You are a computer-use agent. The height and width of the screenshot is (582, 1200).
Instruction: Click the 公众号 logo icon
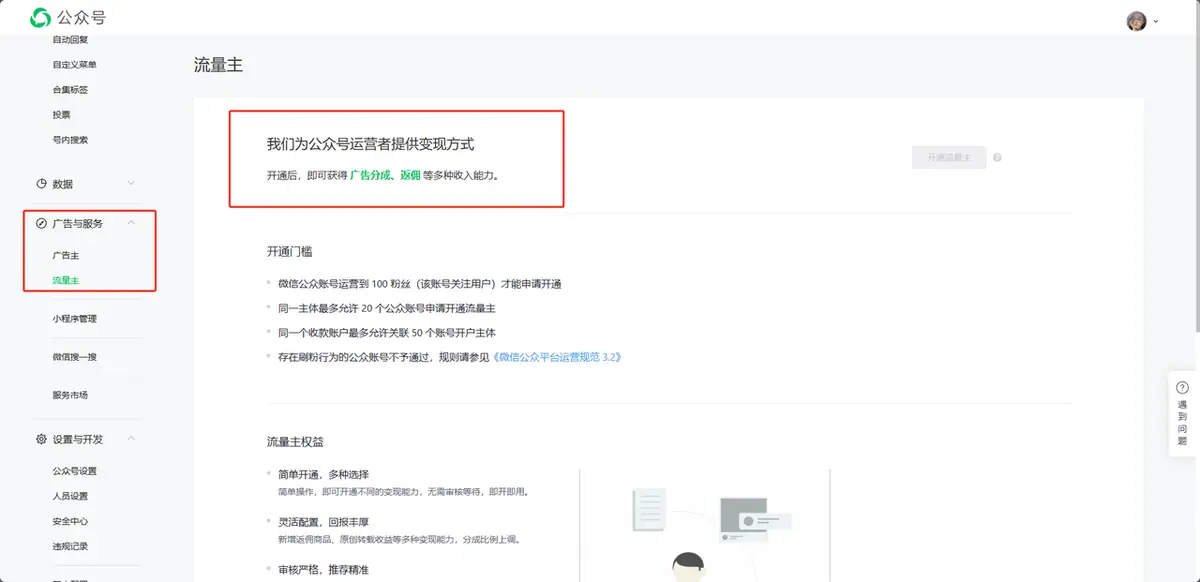(40, 17)
